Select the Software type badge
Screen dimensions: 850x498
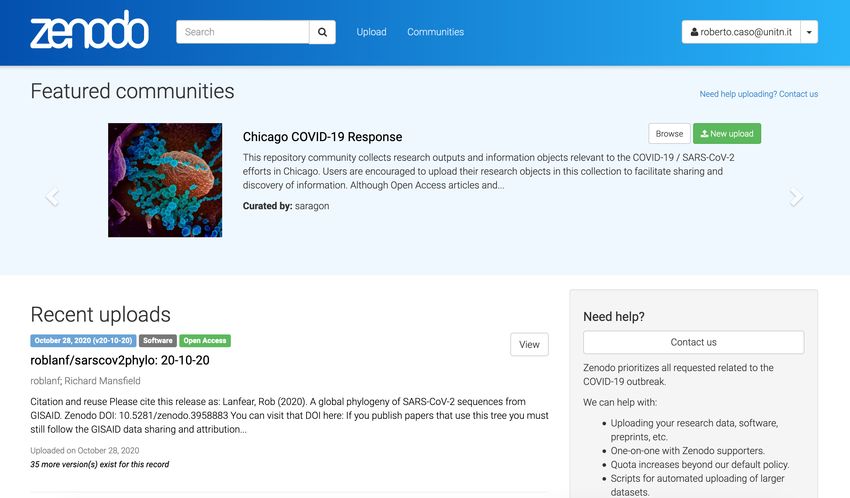click(x=157, y=341)
